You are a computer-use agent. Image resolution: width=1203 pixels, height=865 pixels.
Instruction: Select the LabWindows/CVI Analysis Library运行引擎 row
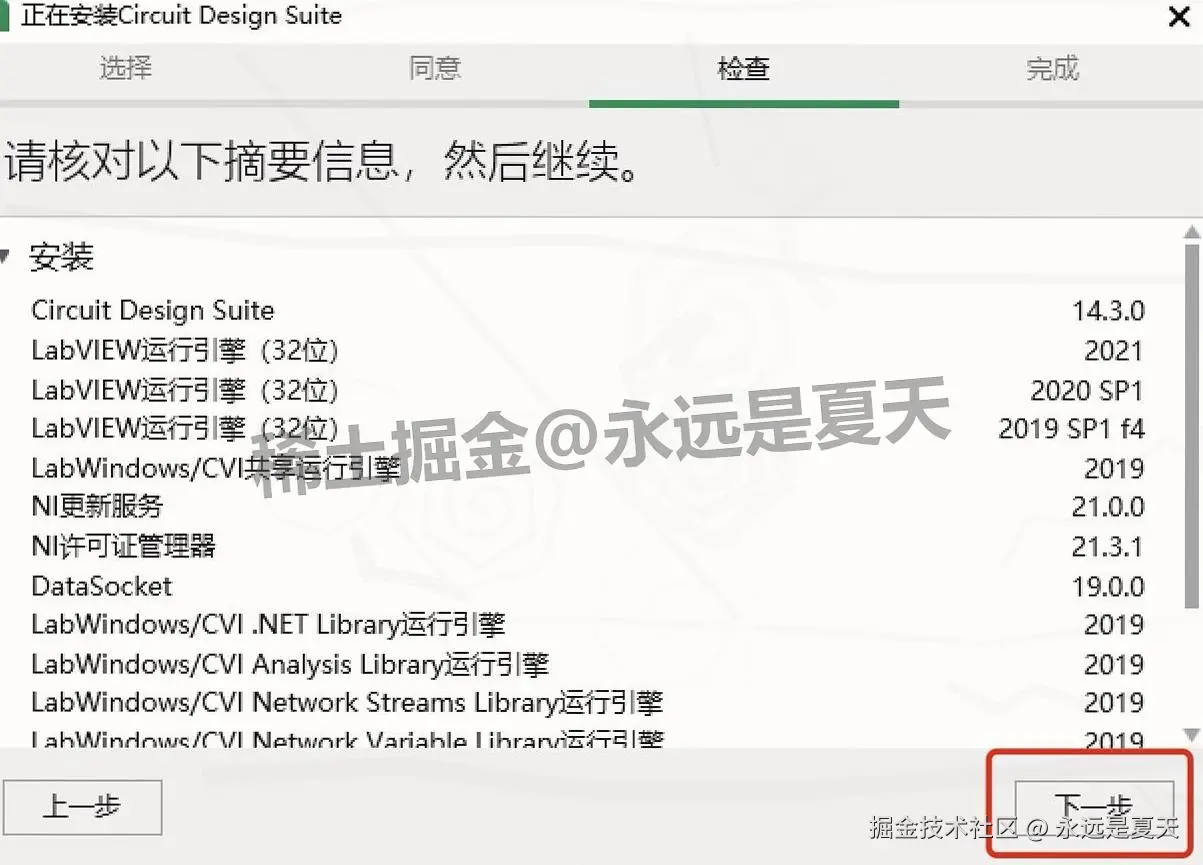588,665
